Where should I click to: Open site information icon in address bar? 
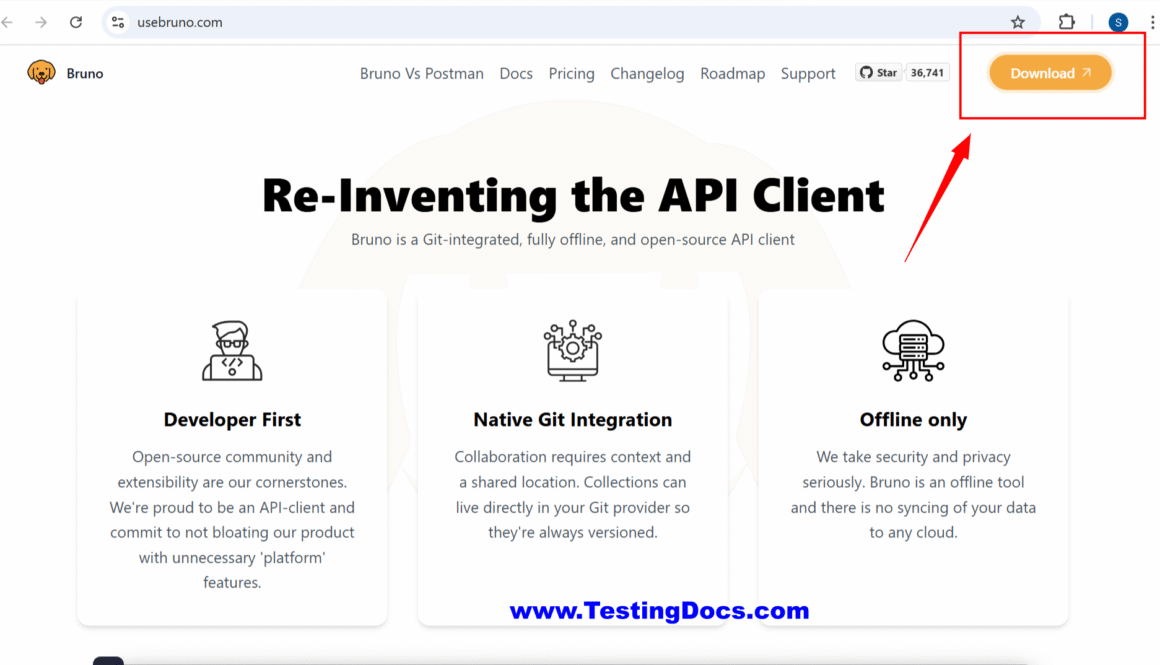coord(118,22)
